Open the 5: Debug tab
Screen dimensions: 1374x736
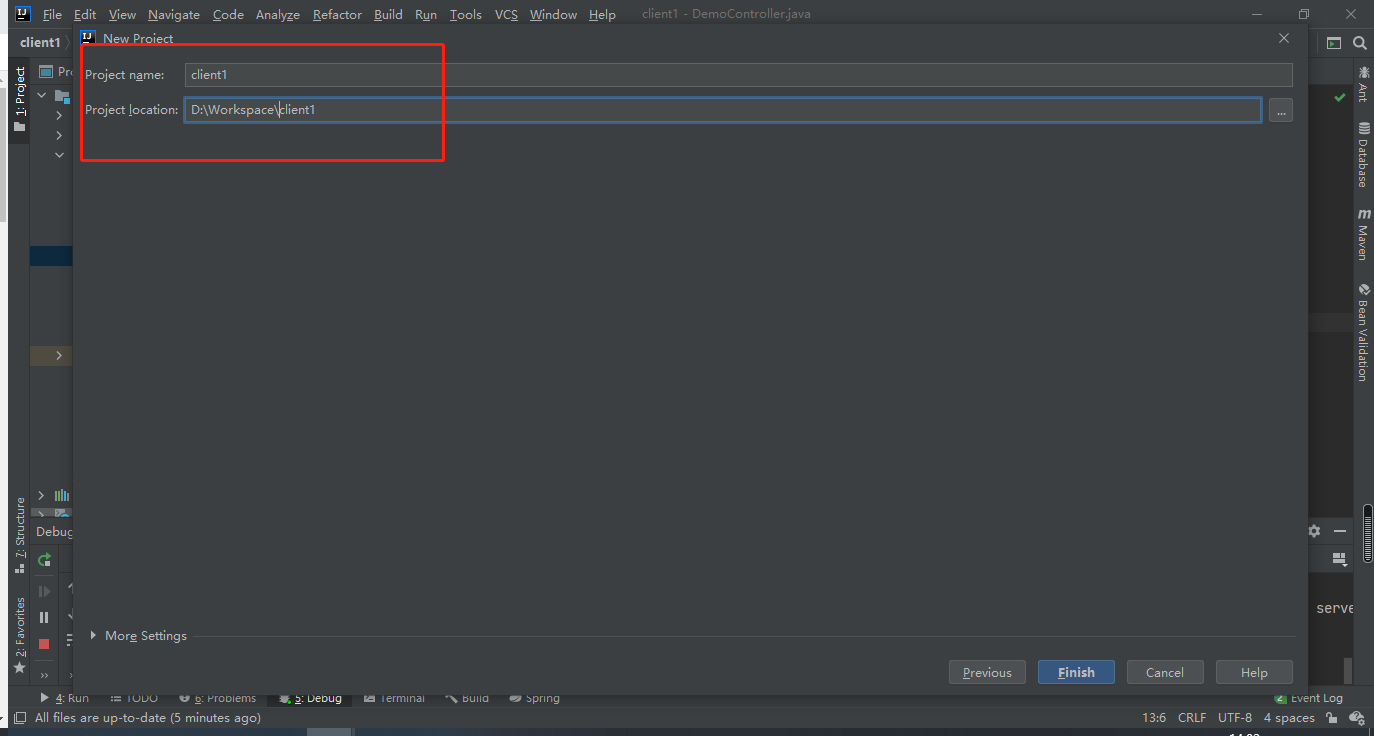click(x=310, y=698)
